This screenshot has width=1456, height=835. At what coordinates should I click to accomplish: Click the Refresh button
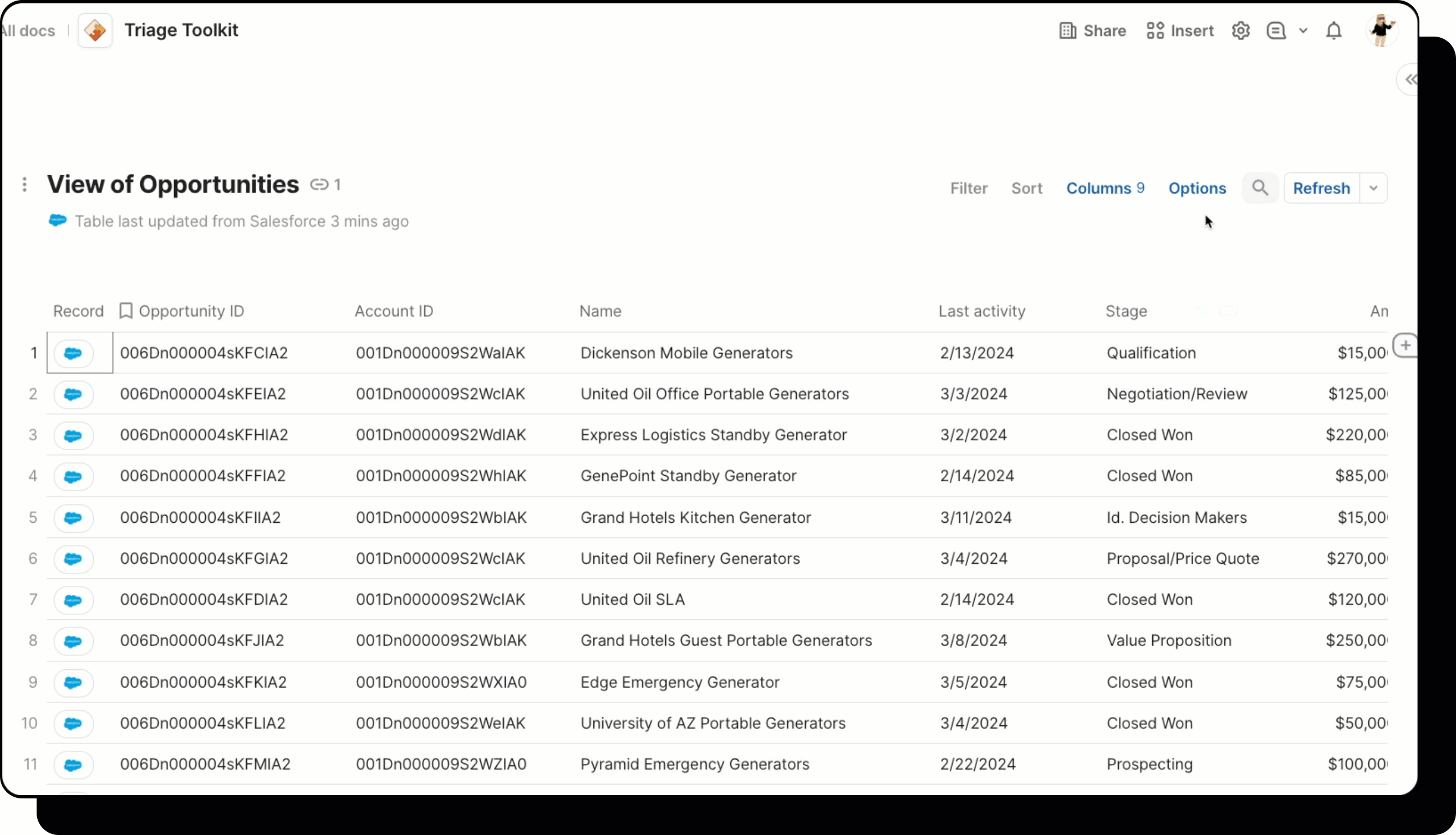click(1321, 188)
